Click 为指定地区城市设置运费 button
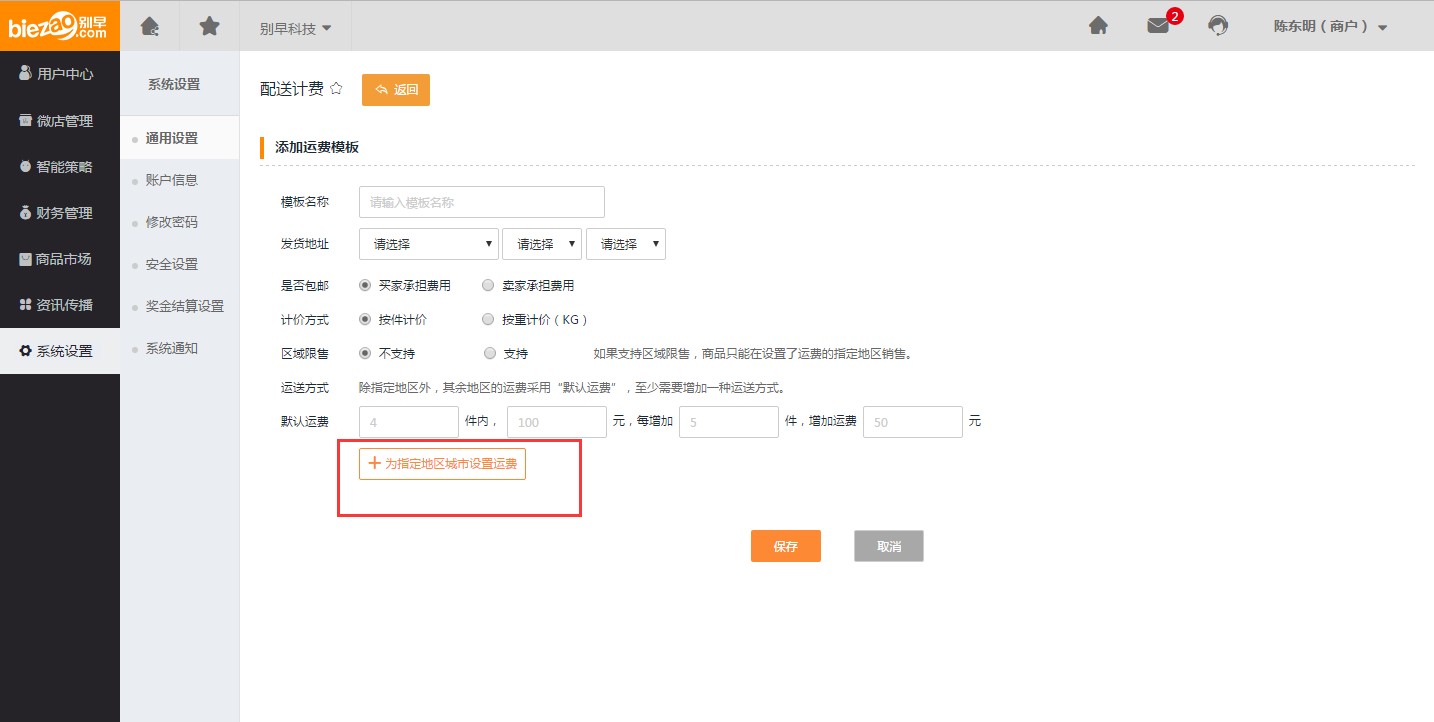This screenshot has width=1434, height=722. 442,464
